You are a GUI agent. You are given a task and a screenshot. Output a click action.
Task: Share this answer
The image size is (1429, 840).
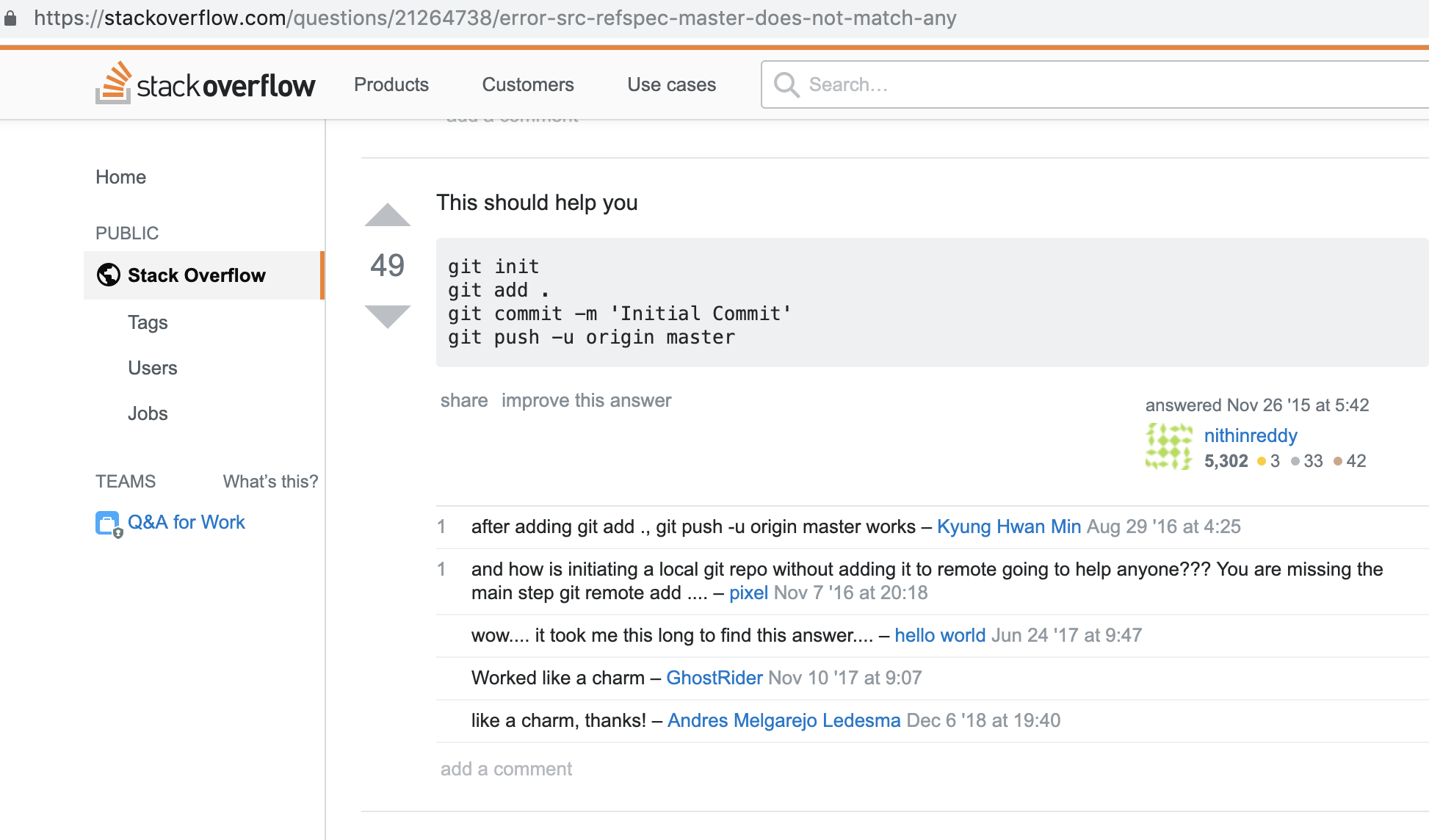[463, 400]
